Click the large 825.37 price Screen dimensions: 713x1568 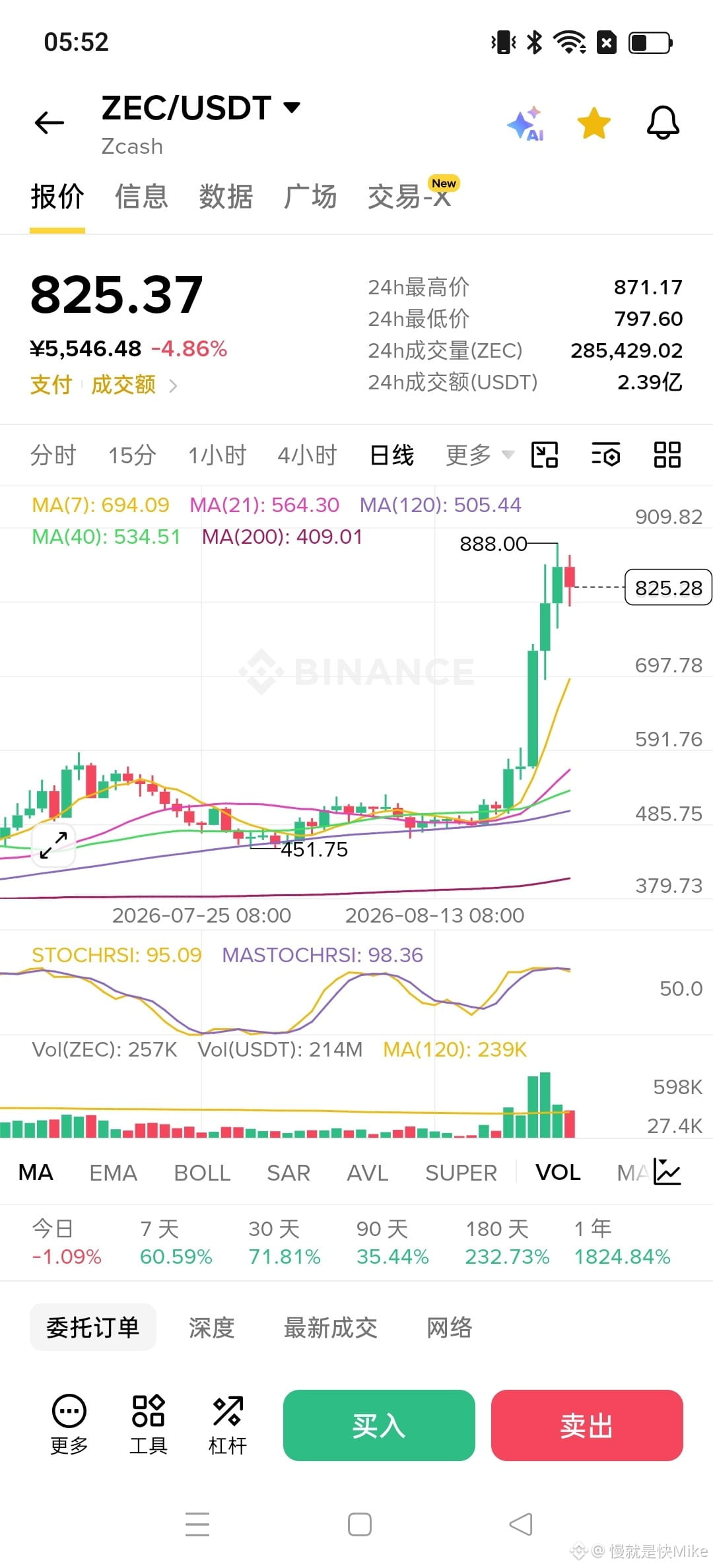coord(116,294)
